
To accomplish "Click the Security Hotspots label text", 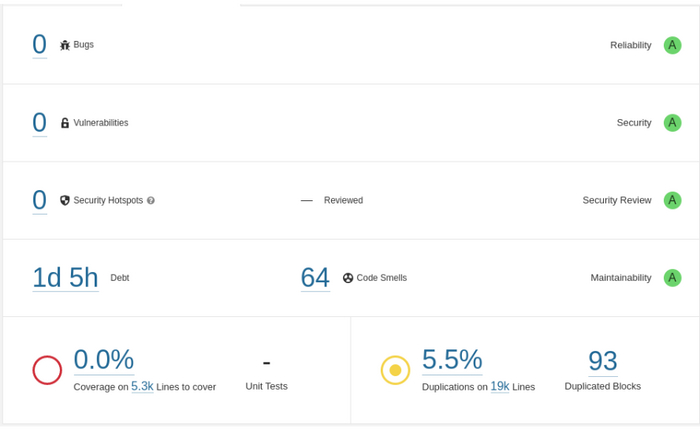I will (108, 200).
